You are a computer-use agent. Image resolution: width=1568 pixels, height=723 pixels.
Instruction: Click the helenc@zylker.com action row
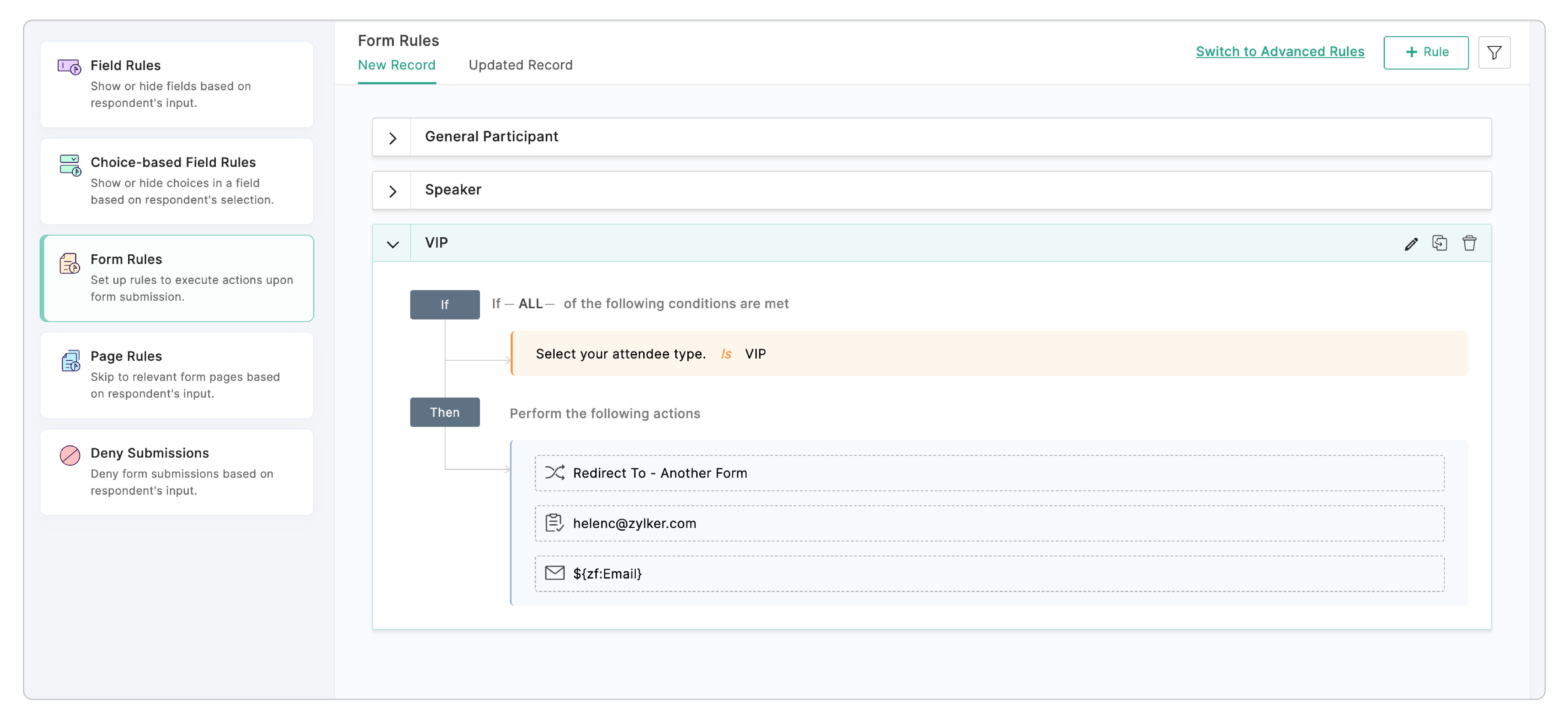click(x=989, y=523)
